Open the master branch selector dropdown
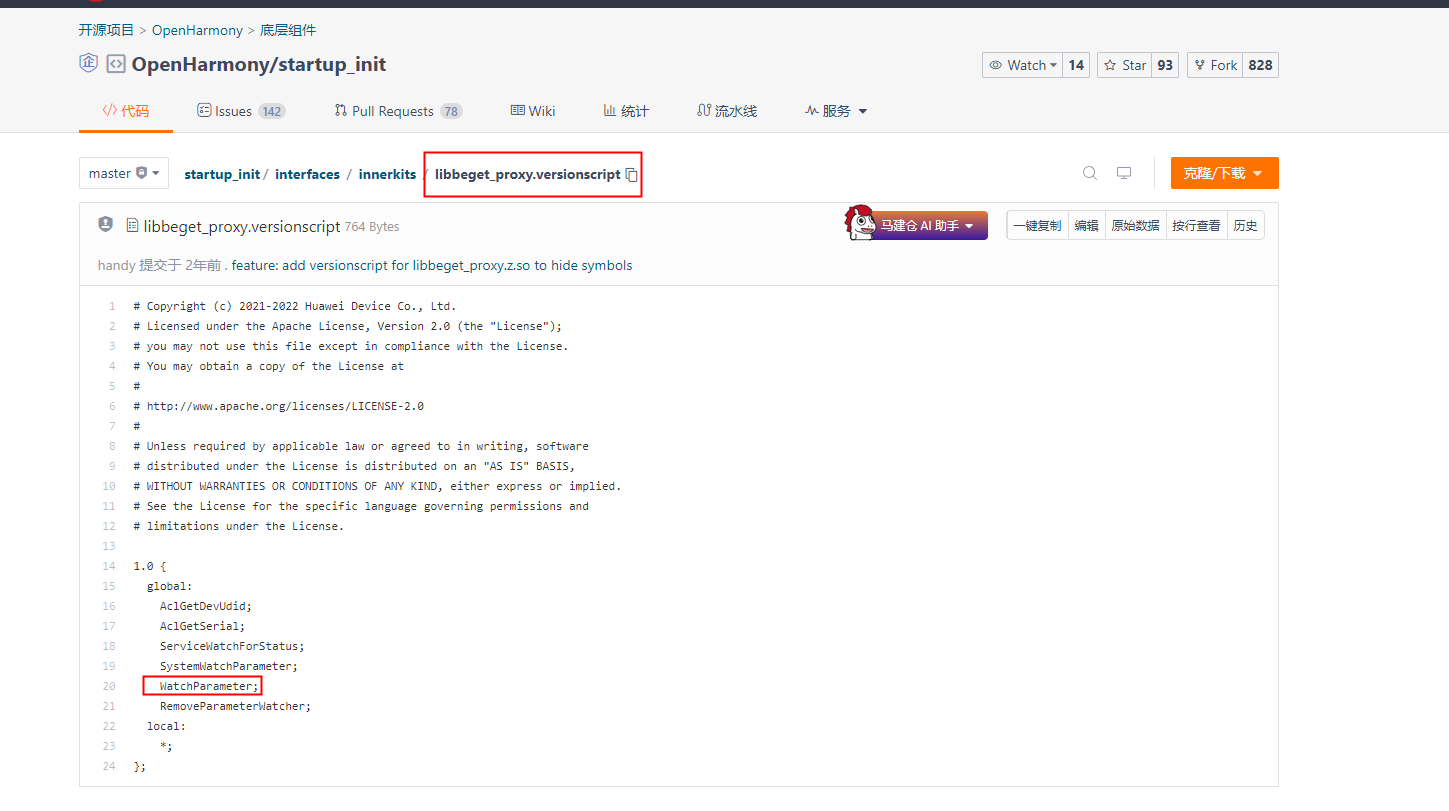The width and height of the screenshot is (1449, 811). tap(124, 173)
